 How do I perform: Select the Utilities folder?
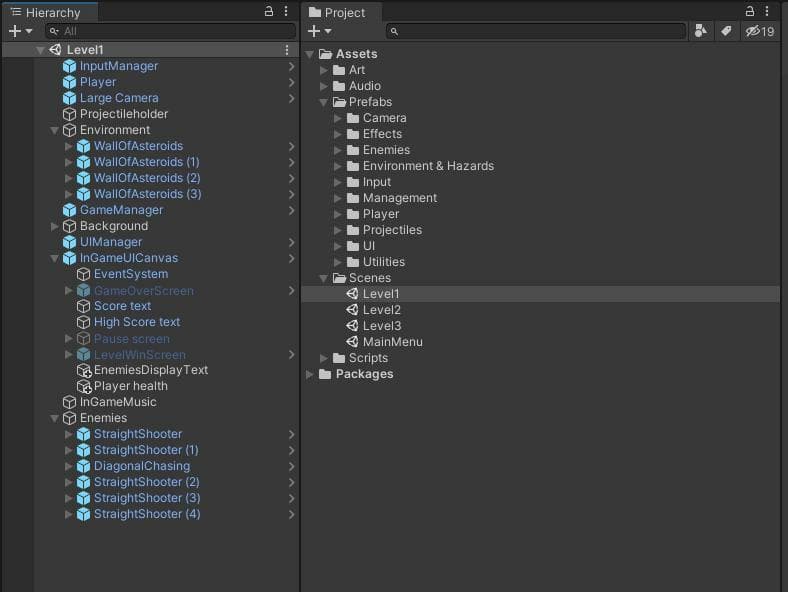pos(384,262)
